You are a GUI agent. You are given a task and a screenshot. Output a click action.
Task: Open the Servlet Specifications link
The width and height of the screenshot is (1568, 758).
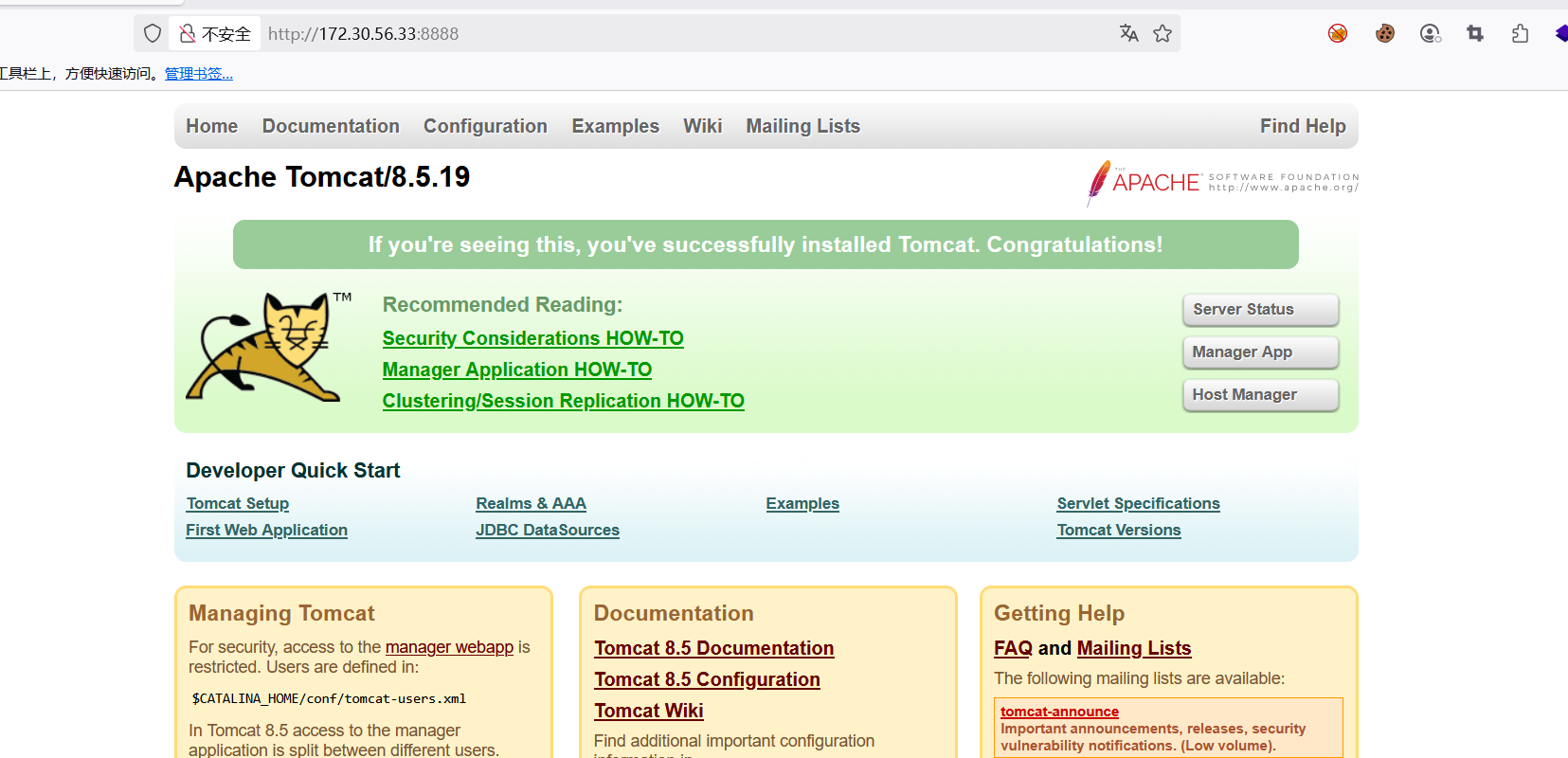tap(1139, 504)
